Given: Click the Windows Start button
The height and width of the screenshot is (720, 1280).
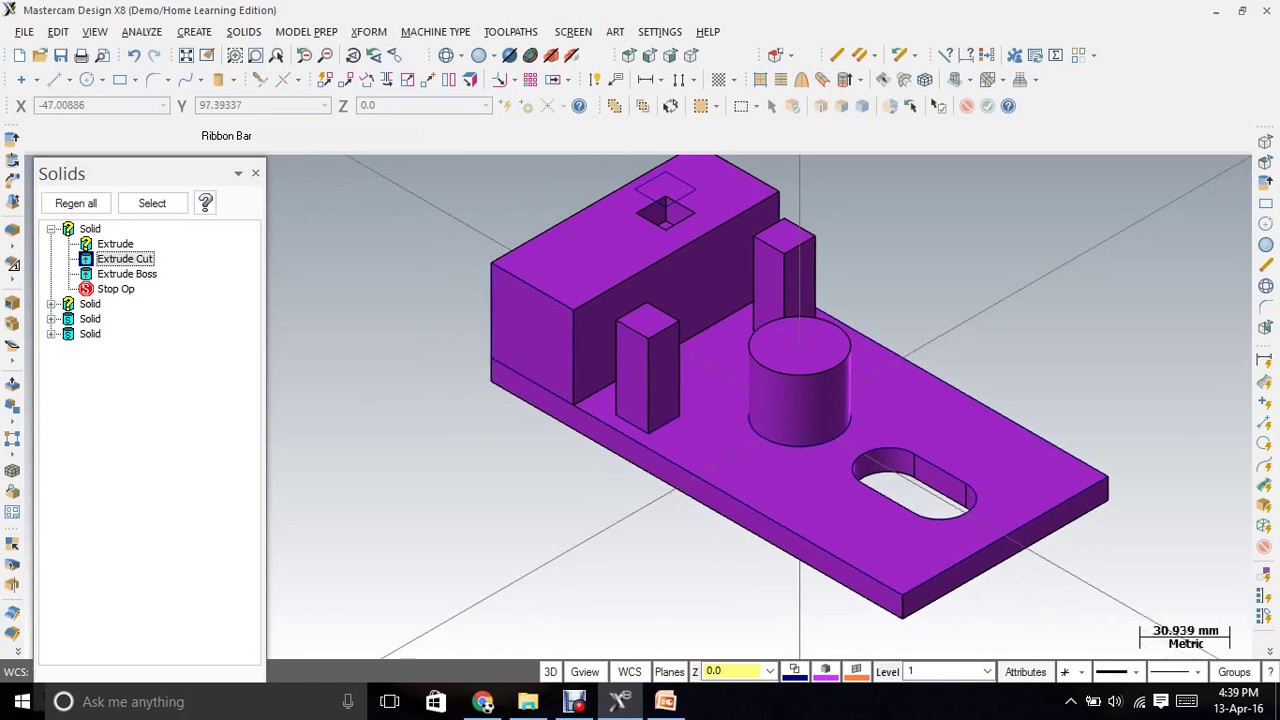Looking at the screenshot, I should tap(22, 701).
